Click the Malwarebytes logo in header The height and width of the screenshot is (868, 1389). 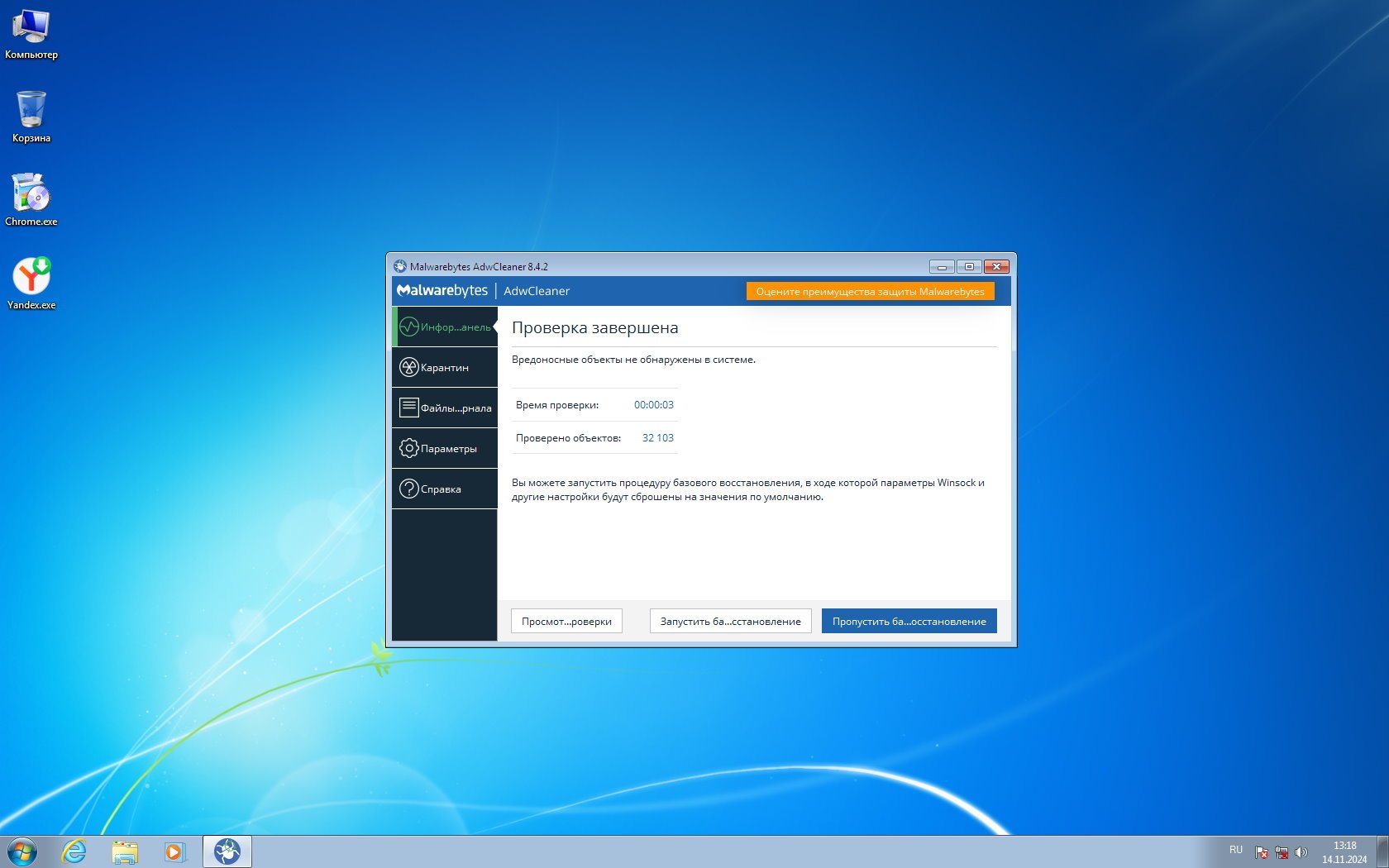442,291
